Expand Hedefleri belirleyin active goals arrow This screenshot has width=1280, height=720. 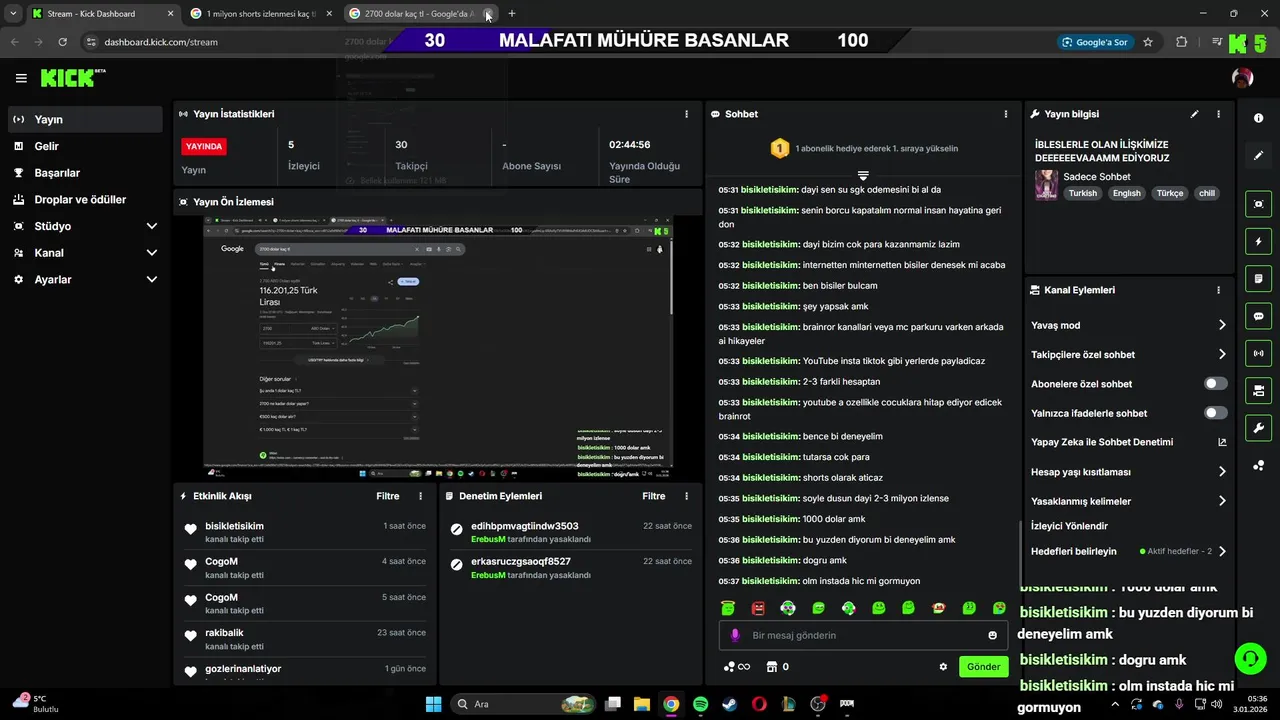tap(1222, 551)
